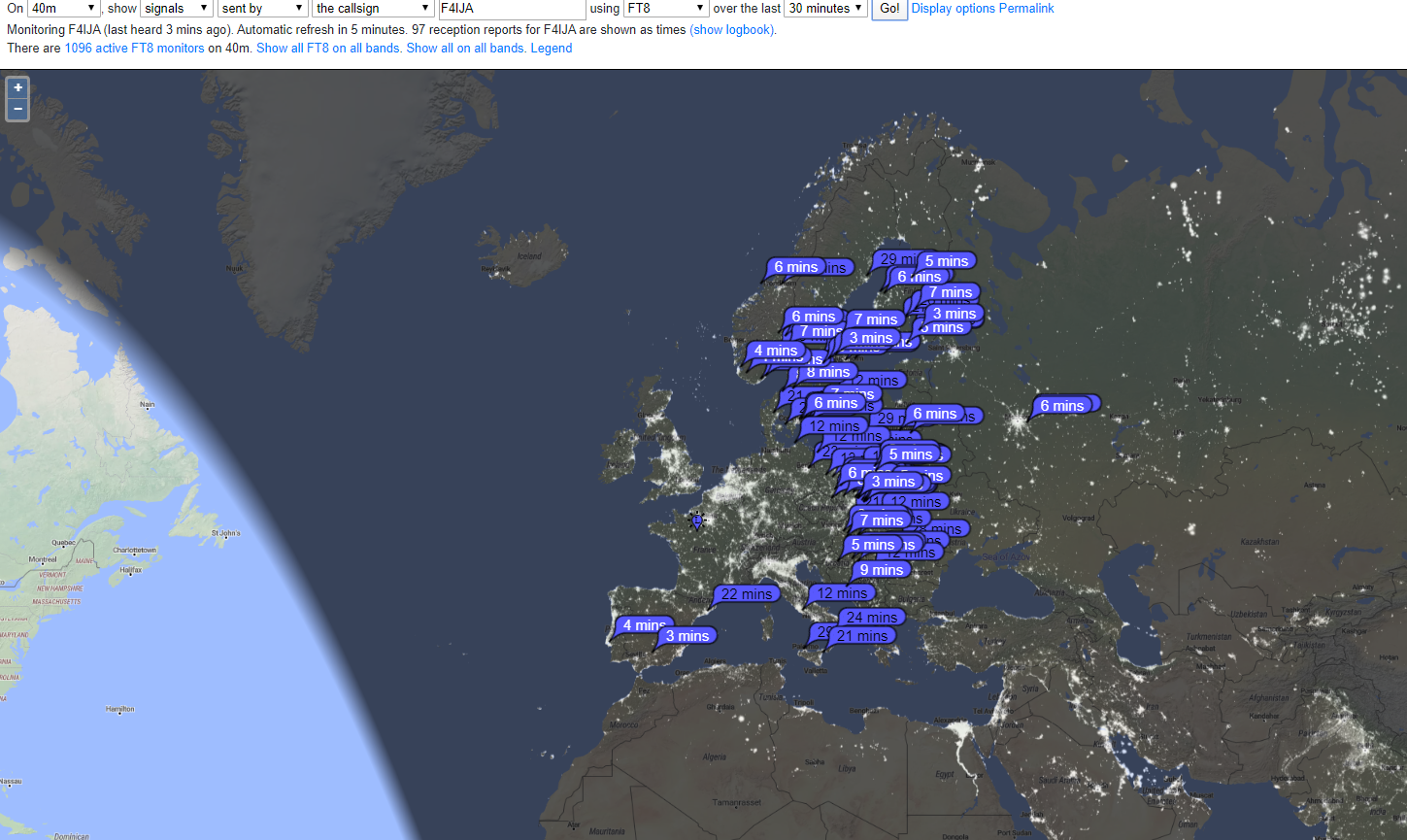Screen dimensions: 1407x840
Task: Click the 8 mins reception marker
Action: [827, 372]
